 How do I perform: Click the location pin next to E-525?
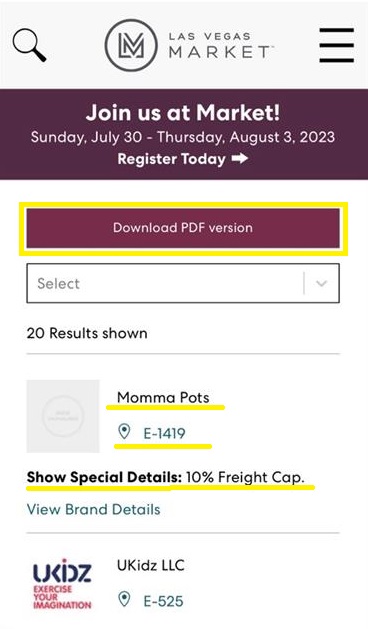[x=124, y=600]
